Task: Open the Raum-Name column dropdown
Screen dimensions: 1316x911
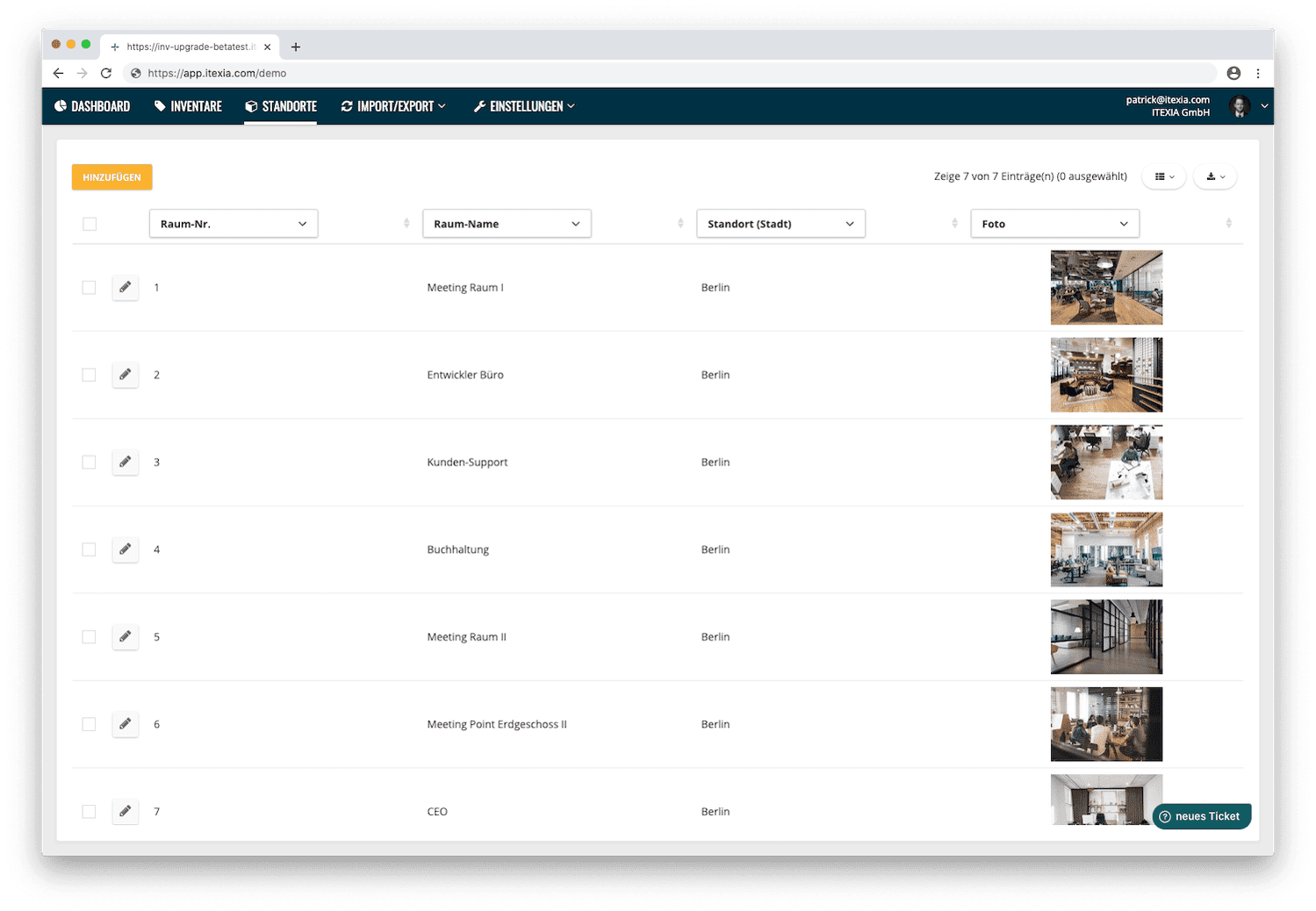Action: [507, 224]
